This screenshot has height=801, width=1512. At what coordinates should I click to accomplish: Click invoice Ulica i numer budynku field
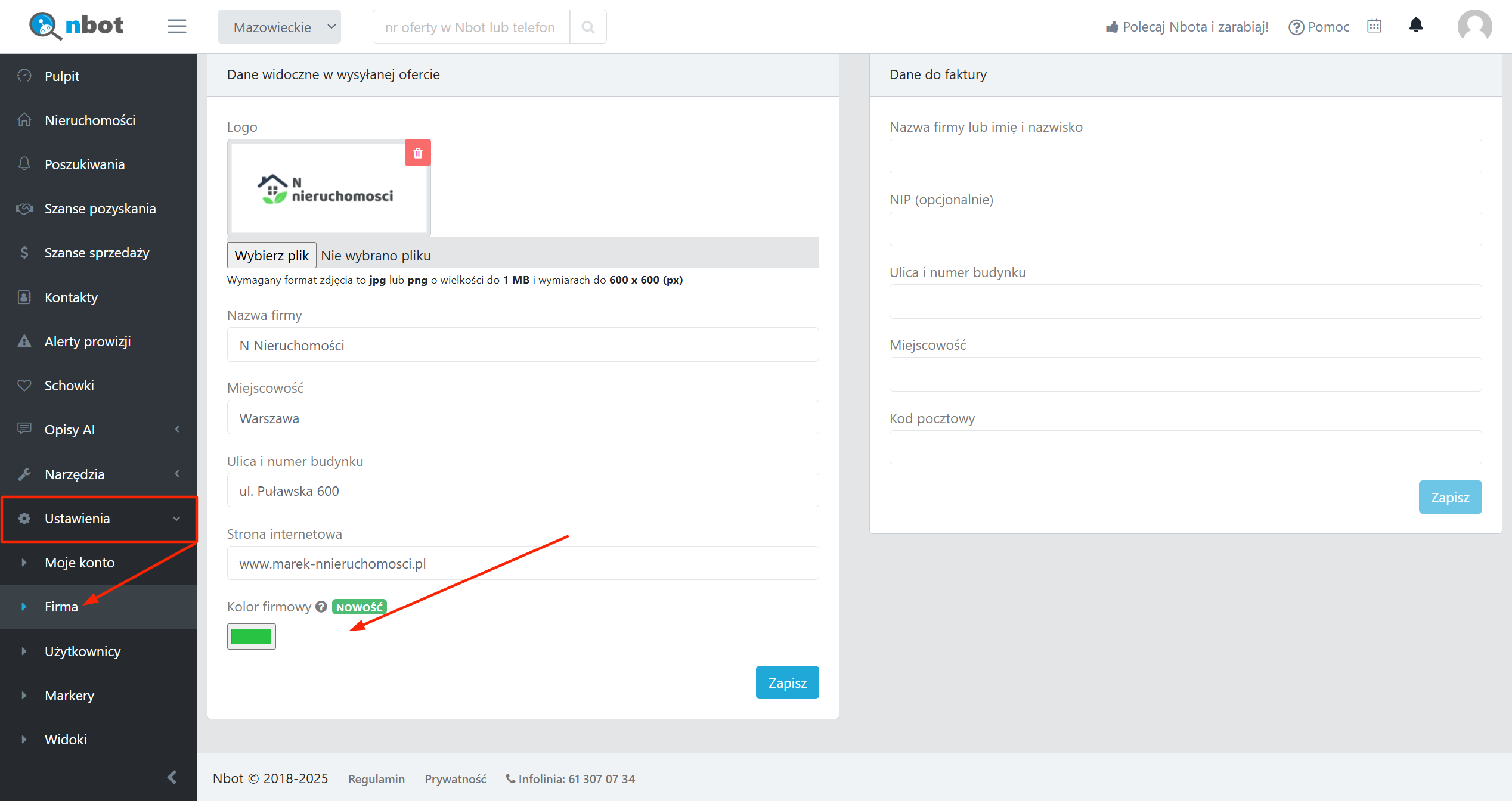pyautogui.click(x=1185, y=302)
